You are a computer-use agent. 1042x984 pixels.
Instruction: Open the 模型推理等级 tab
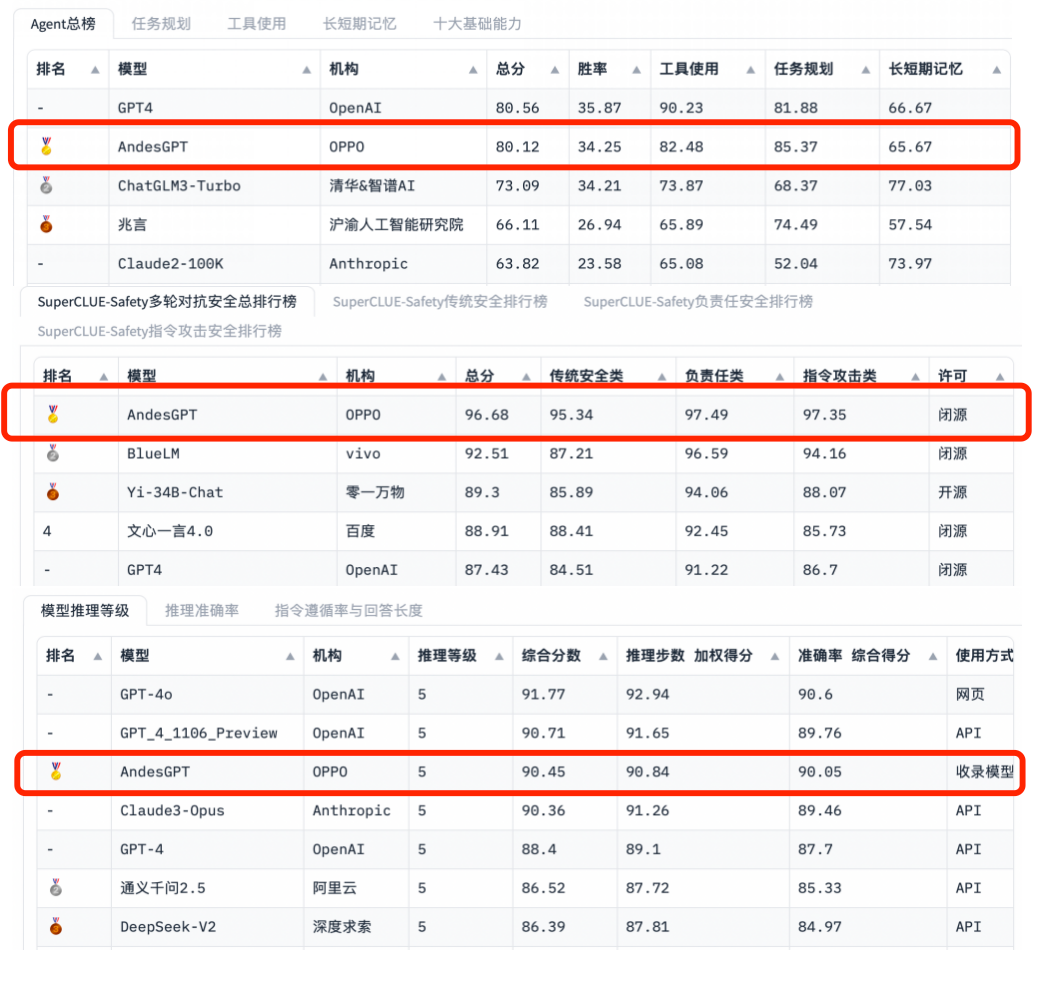[x=85, y=611]
